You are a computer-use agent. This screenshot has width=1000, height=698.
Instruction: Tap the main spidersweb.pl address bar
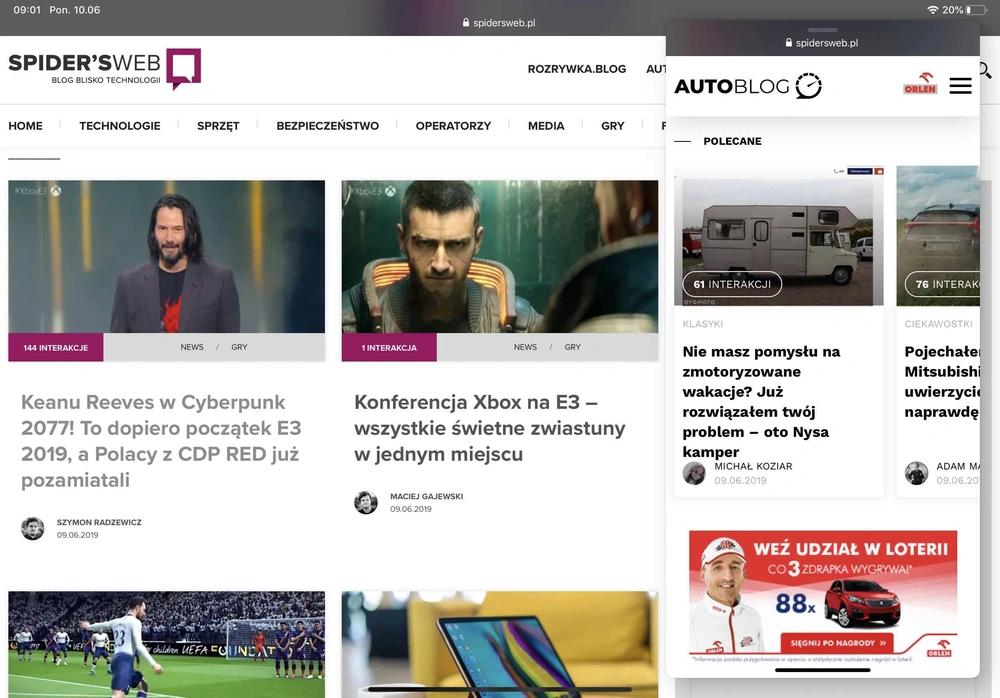[499, 22]
